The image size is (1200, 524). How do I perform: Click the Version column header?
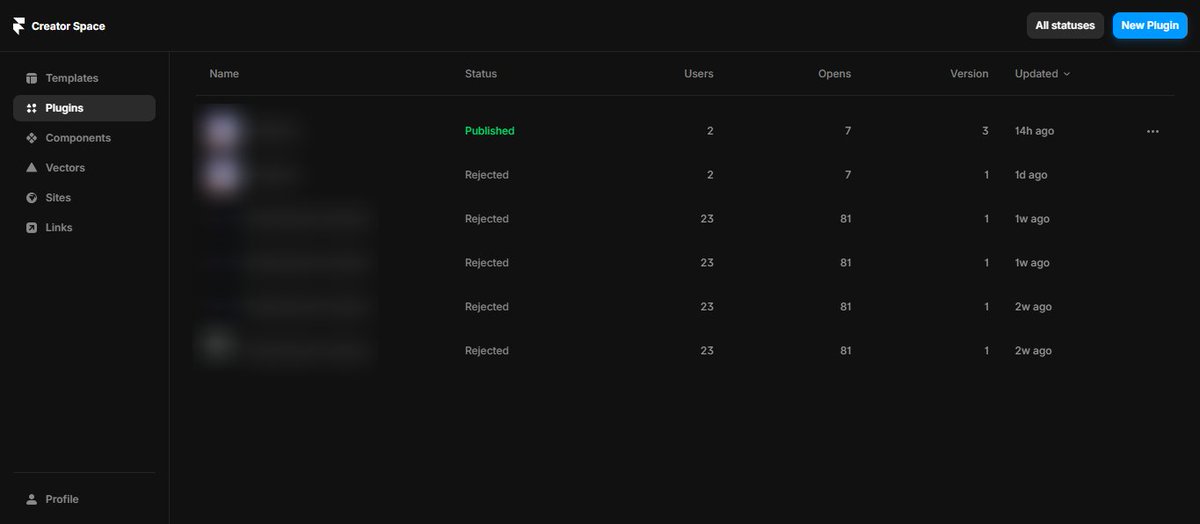click(969, 74)
